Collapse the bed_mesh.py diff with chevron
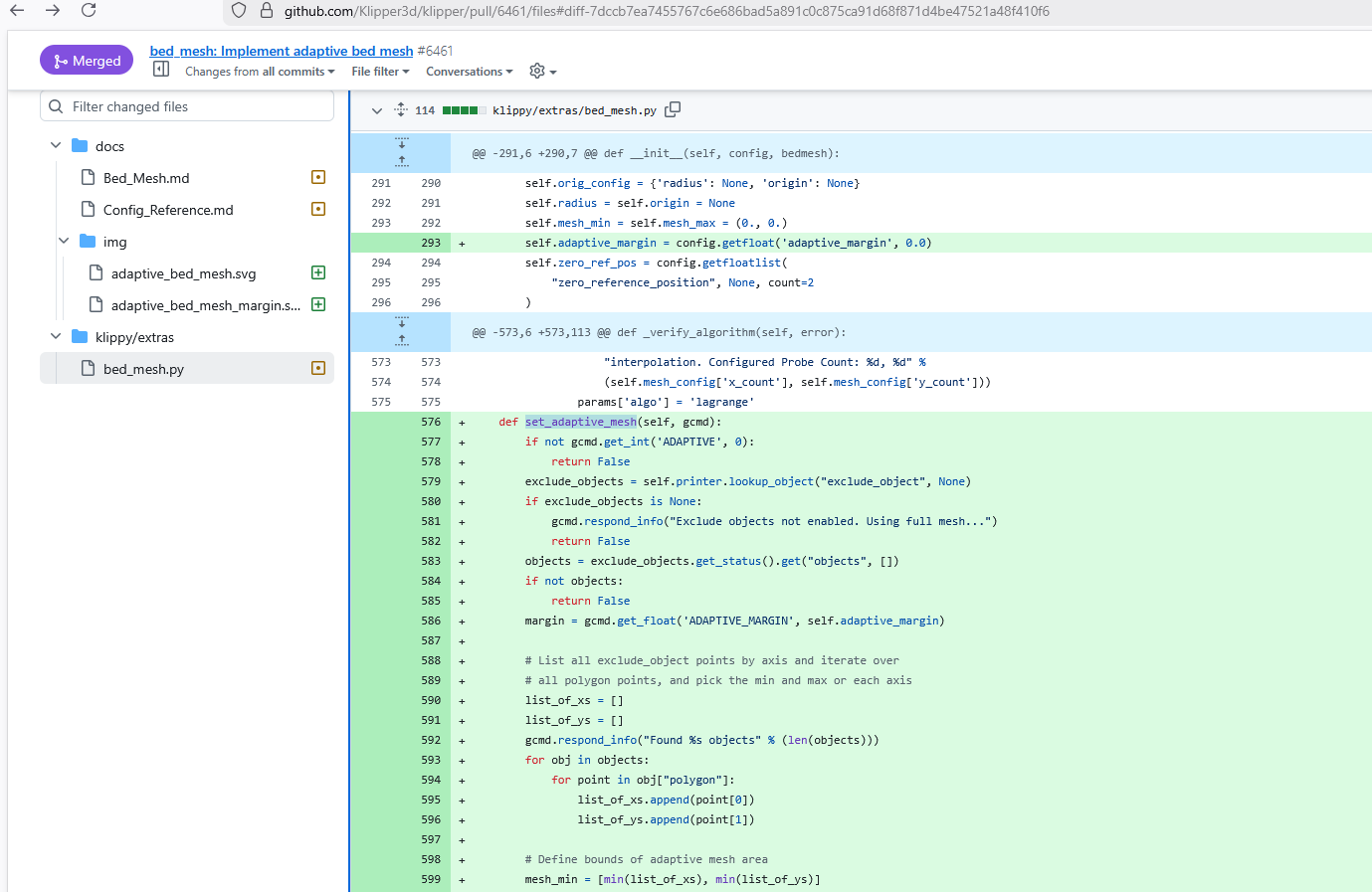Screen dimensions: 1372x892 377,110
